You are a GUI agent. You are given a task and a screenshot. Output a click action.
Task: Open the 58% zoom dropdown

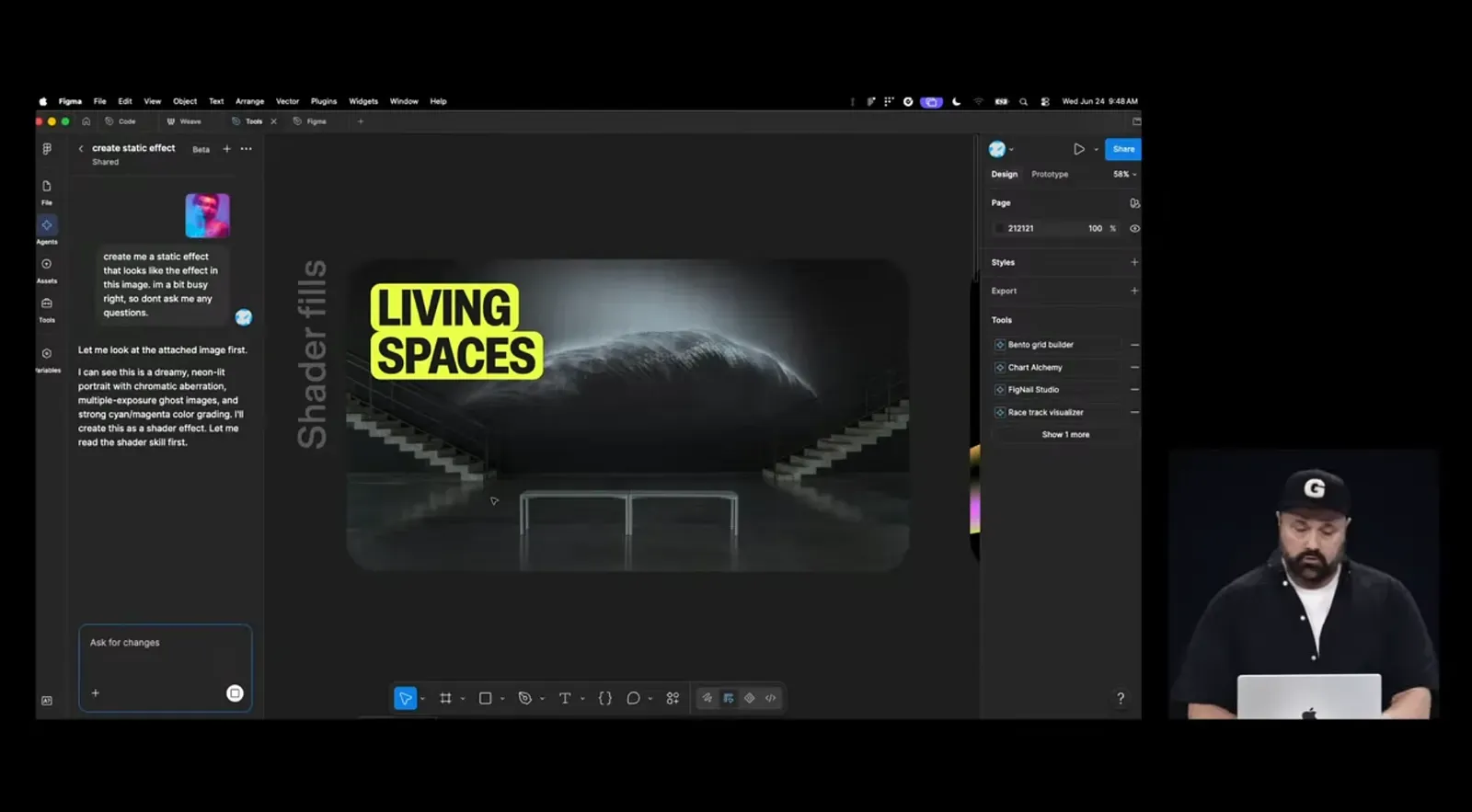[x=1124, y=174]
